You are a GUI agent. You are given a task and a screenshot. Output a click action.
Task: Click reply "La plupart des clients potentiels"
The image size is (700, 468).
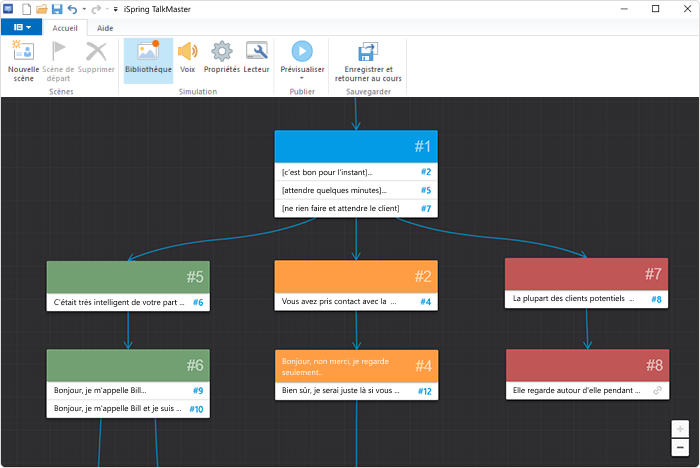click(573, 298)
